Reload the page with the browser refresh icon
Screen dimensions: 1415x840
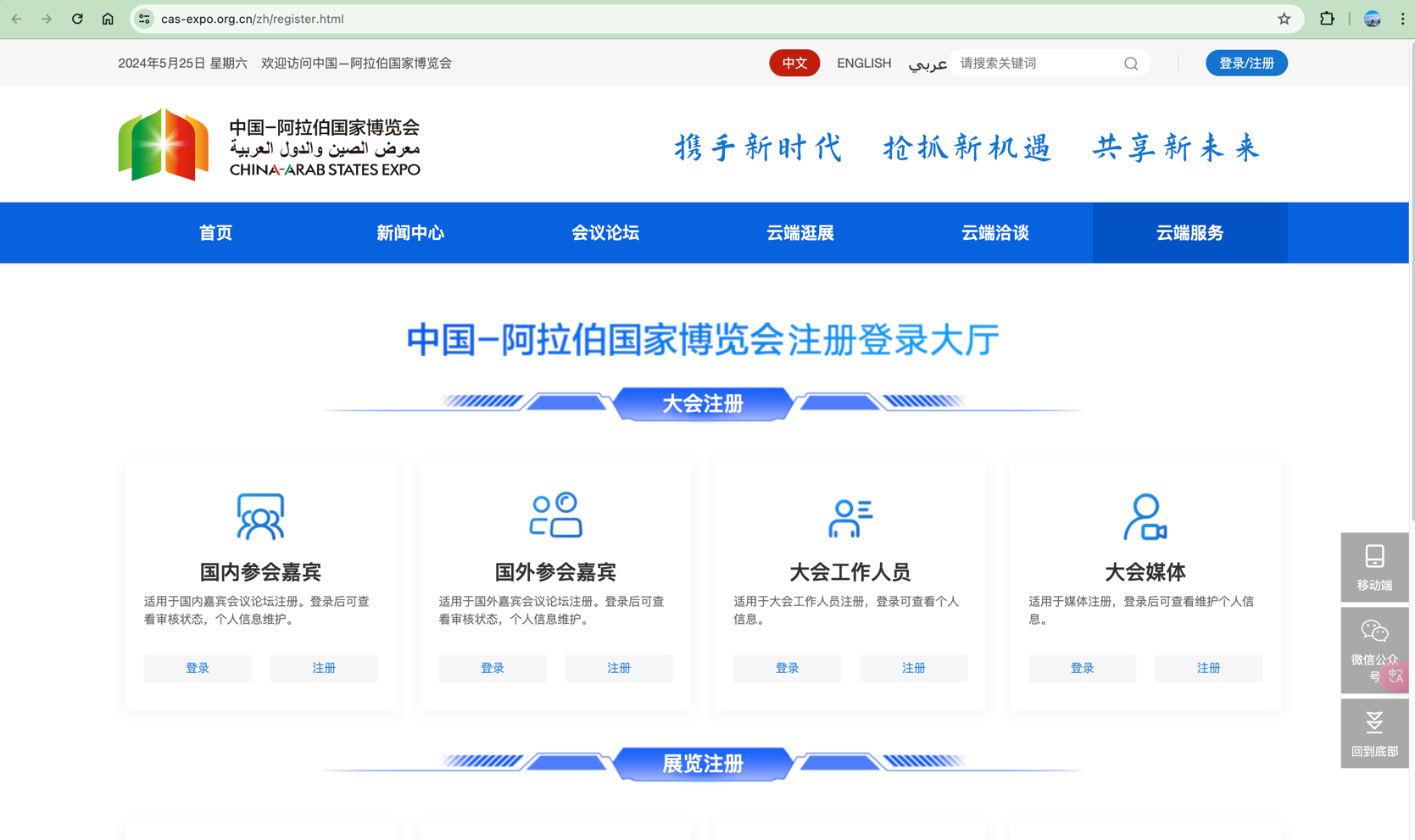(x=77, y=19)
